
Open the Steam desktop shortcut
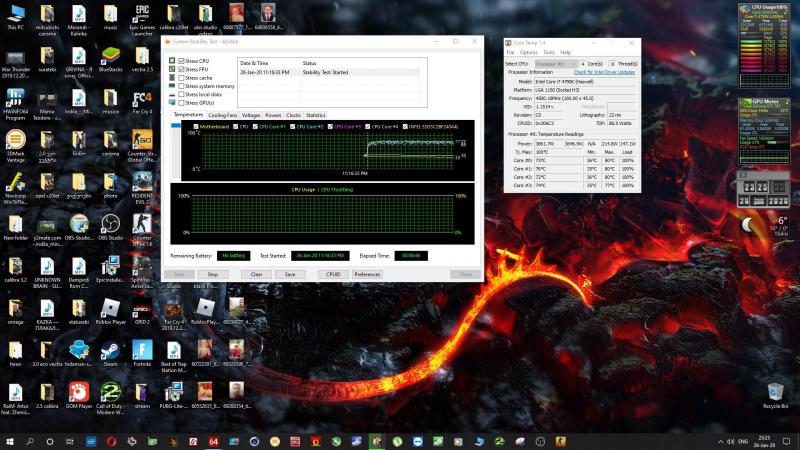click(x=111, y=351)
